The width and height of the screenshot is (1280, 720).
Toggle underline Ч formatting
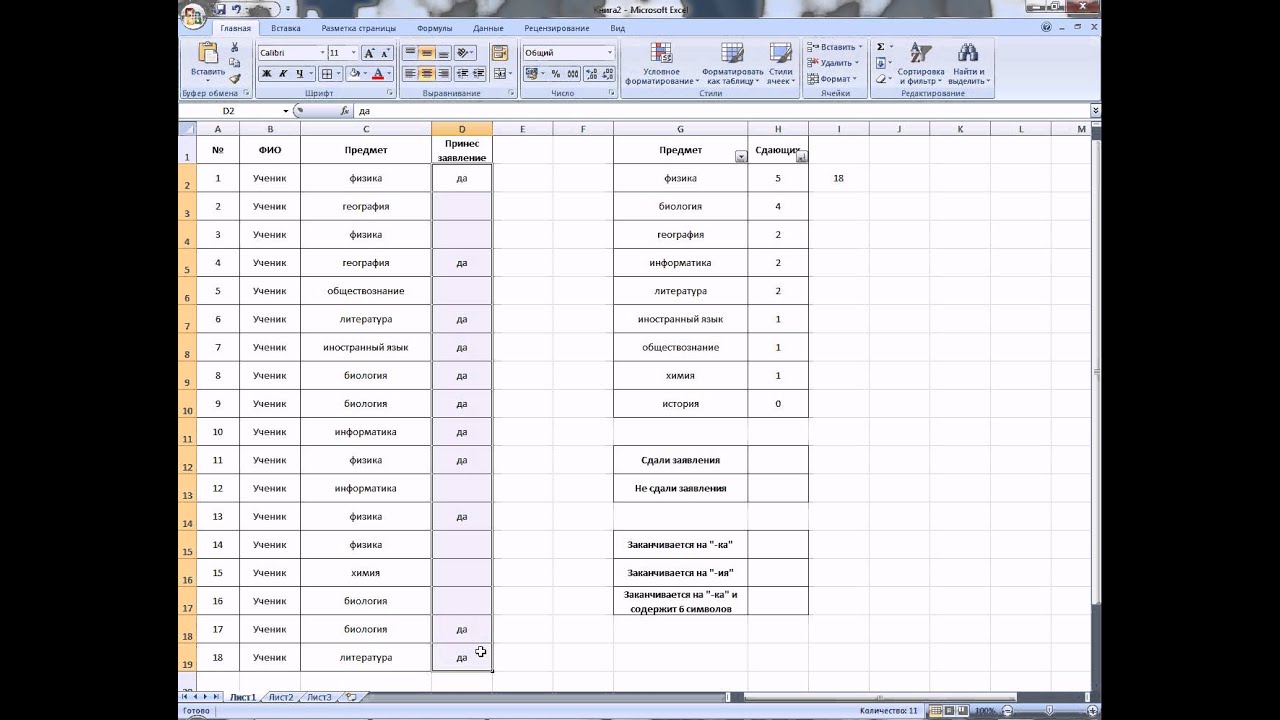click(x=299, y=74)
